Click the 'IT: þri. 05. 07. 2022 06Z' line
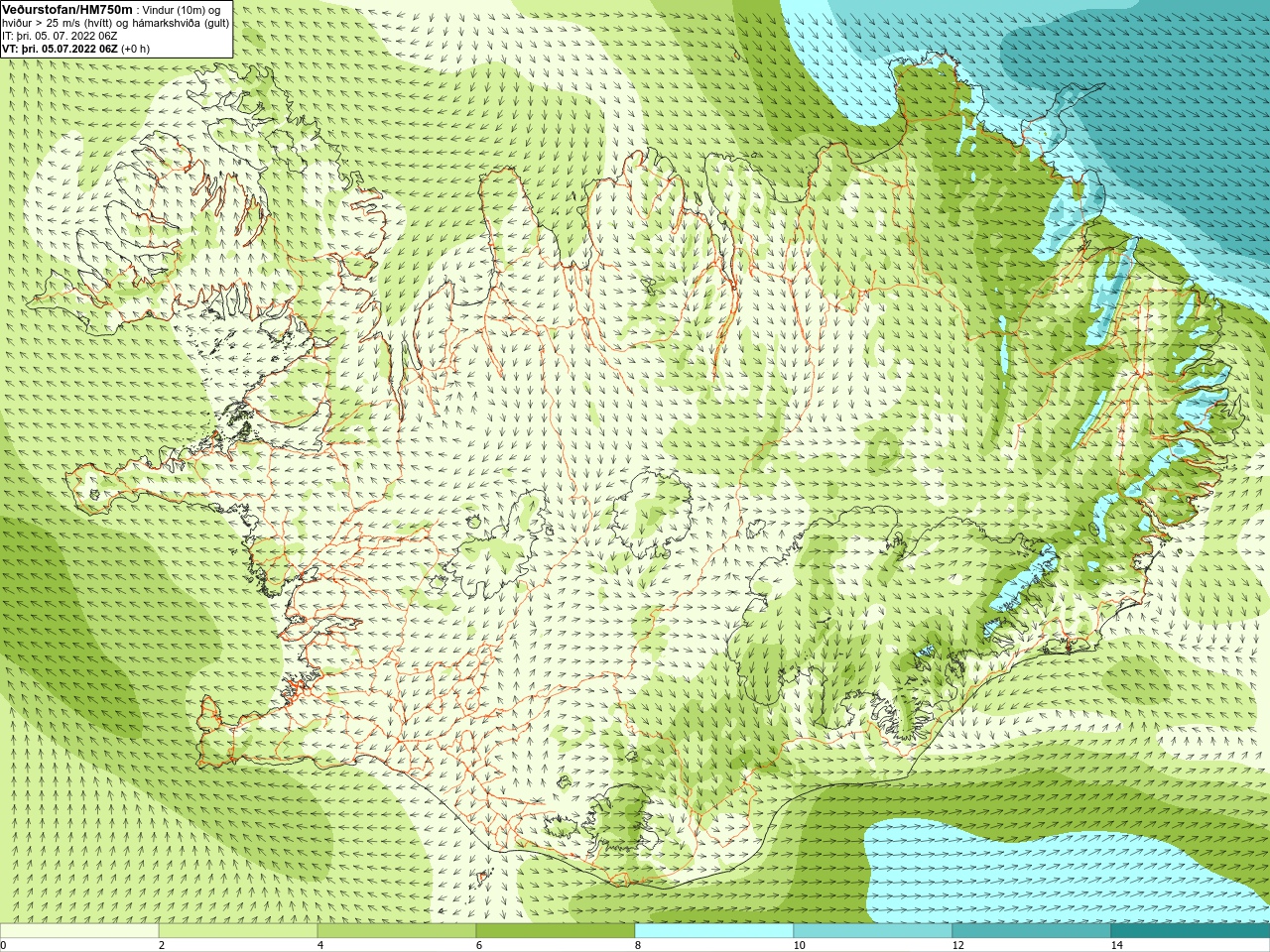Image resolution: width=1270 pixels, height=952 pixels. coord(60,36)
